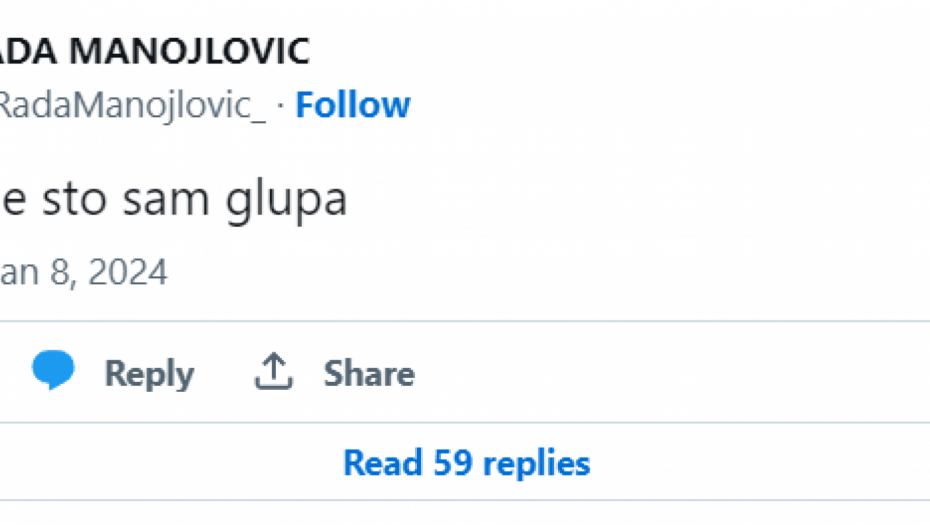930x525 pixels.
Task: Click the word 'sto' in the tweet
Action: [77, 199]
